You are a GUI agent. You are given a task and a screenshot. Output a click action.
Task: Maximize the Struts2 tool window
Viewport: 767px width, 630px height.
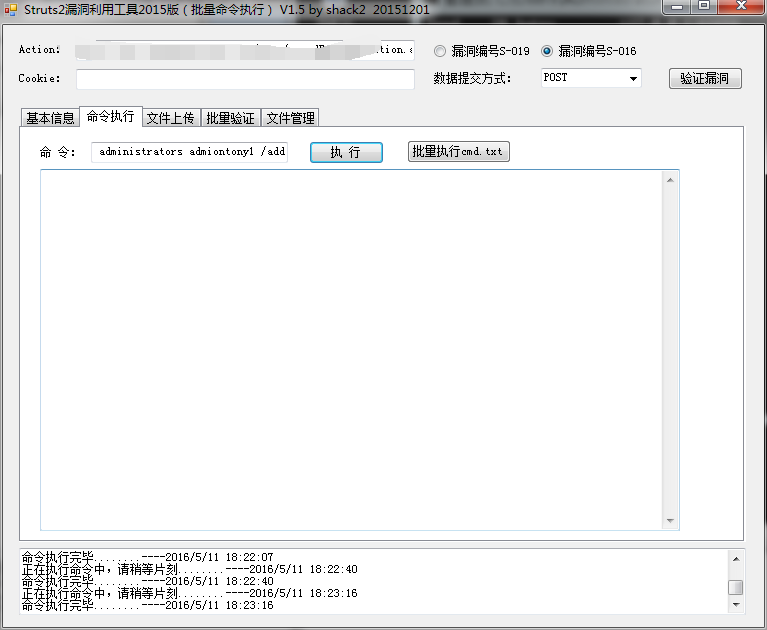[704, 6]
